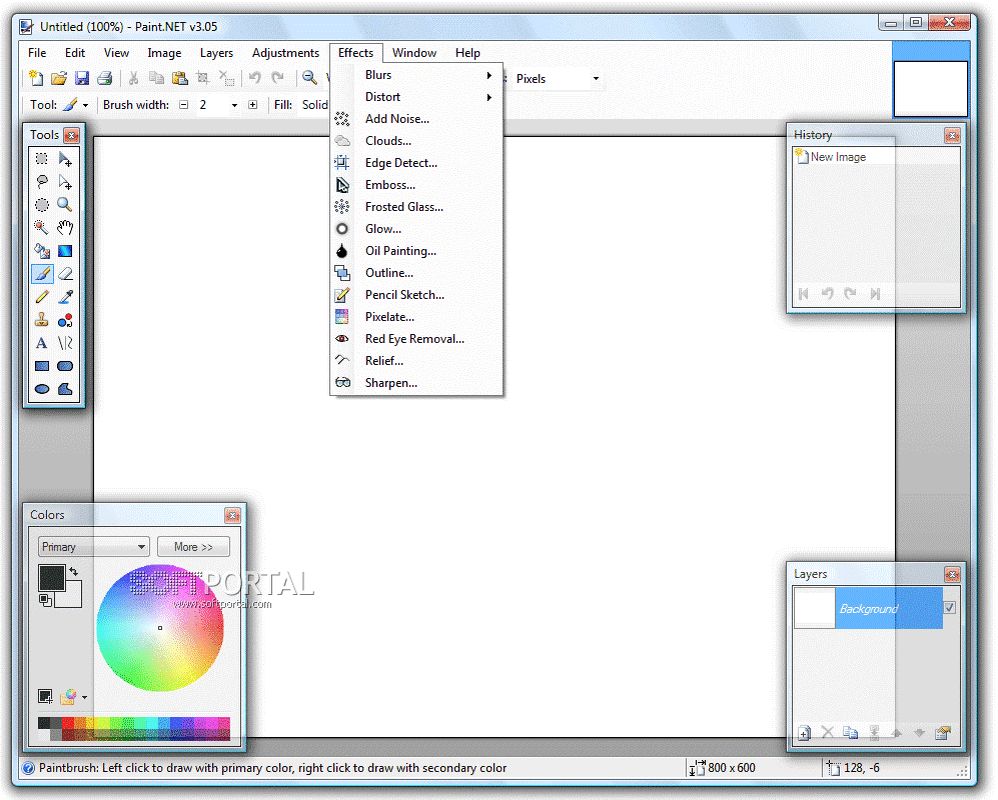
Task: Increase brush width with plus button
Action: [253, 105]
